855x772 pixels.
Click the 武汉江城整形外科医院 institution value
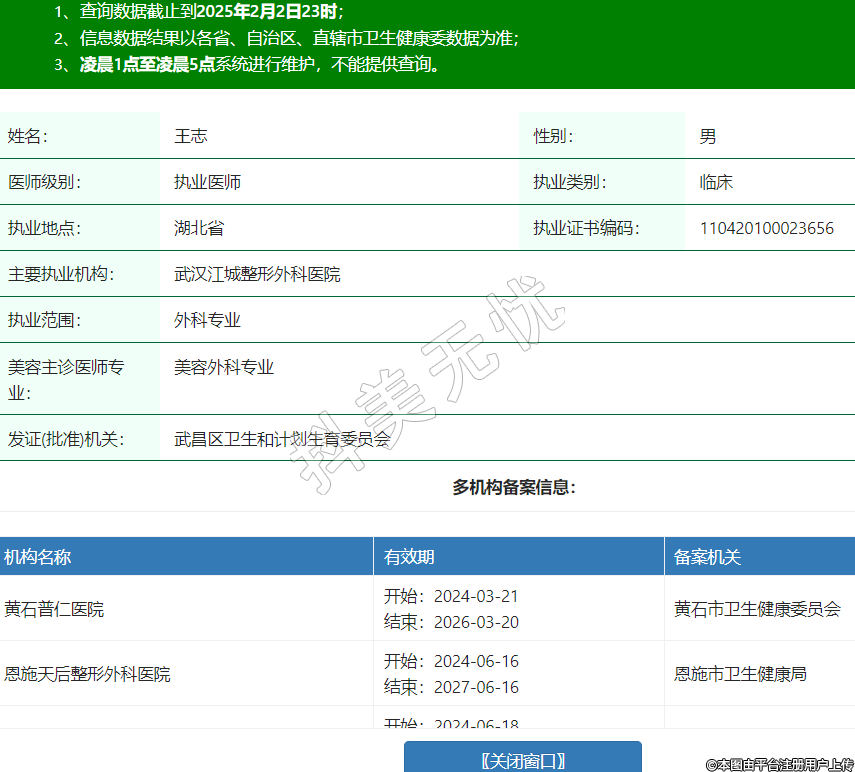click(x=257, y=274)
